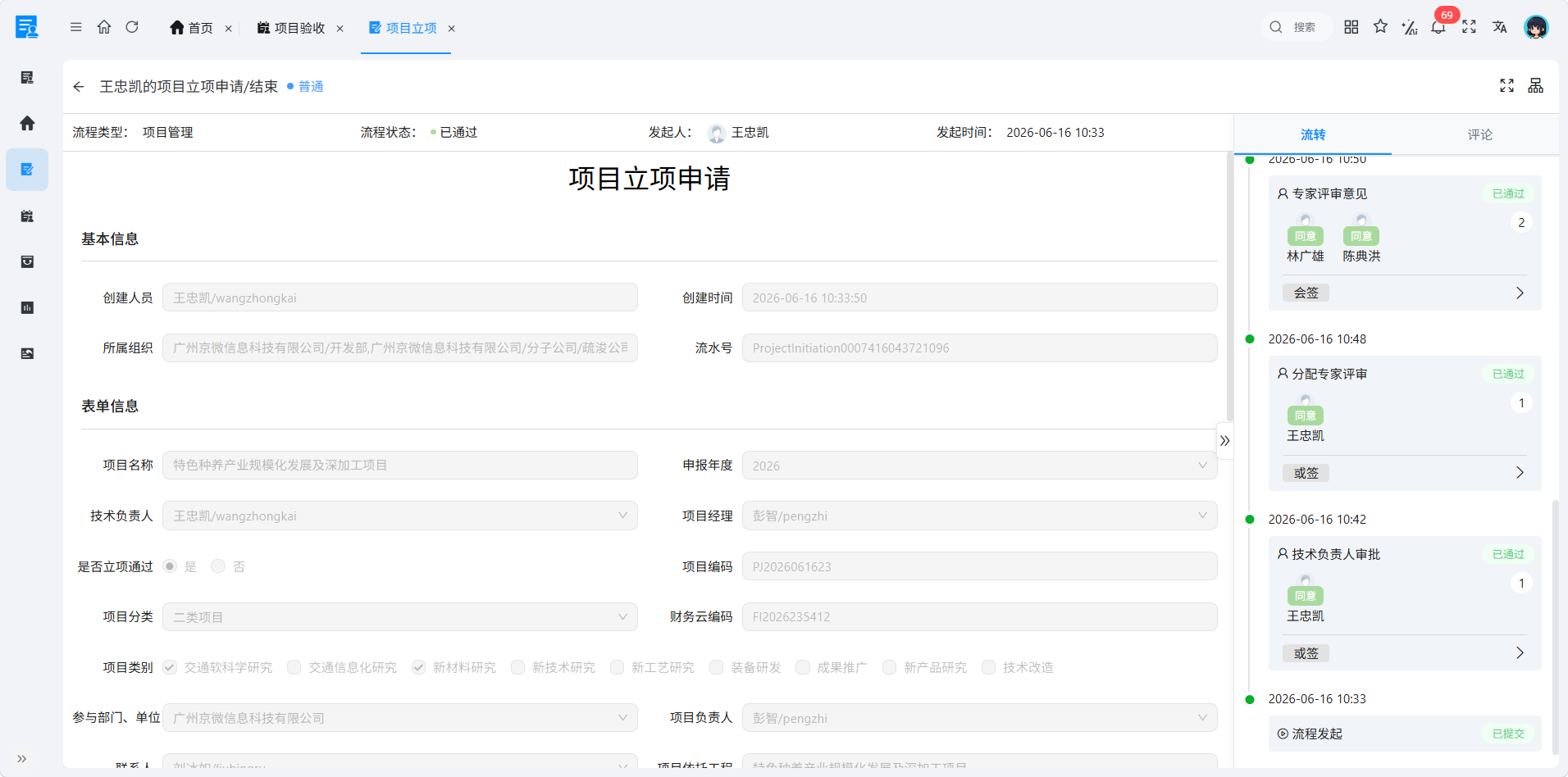
Task: Collapse the right panel with double-arrow handle
Action: tap(1224, 440)
